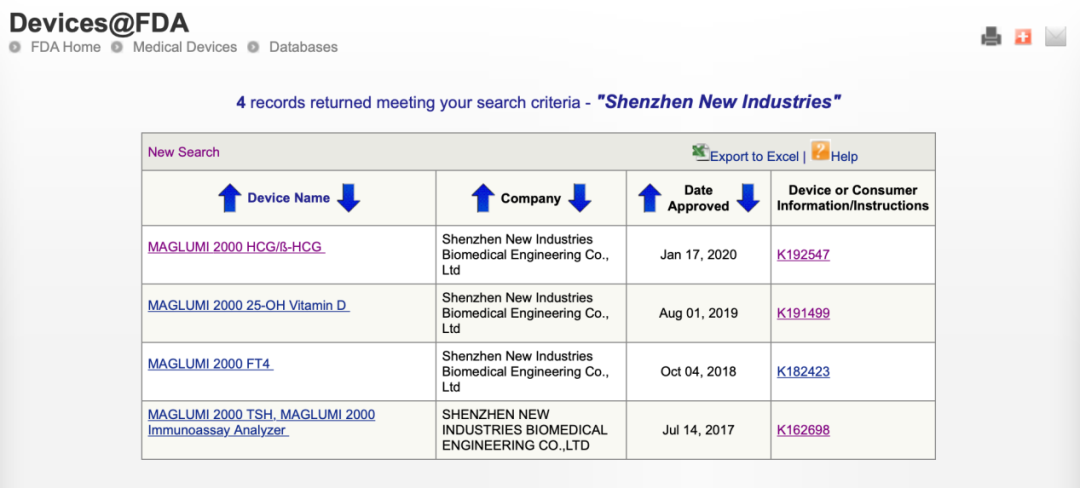Sort Date Approved descending with down arrow
The height and width of the screenshot is (488, 1080).
pyautogui.click(x=748, y=198)
